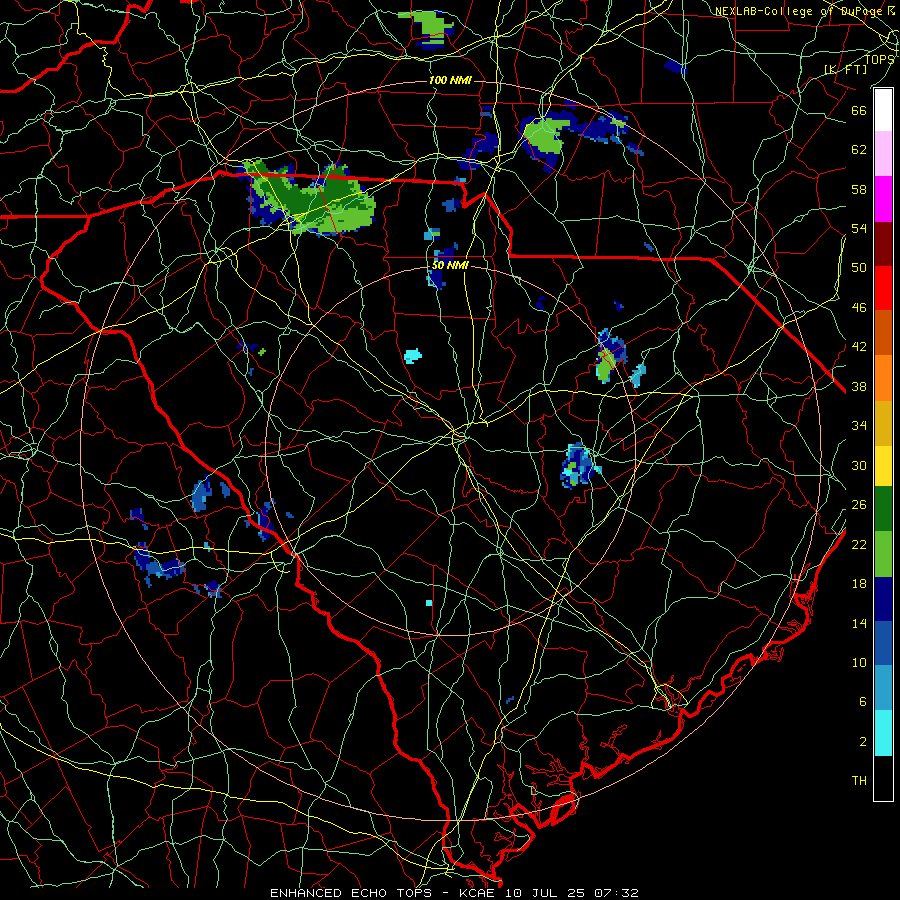This screenshot has width=900, height=900.
Task: Click the dark orange legend swatch
Action: tap(883, 332)
